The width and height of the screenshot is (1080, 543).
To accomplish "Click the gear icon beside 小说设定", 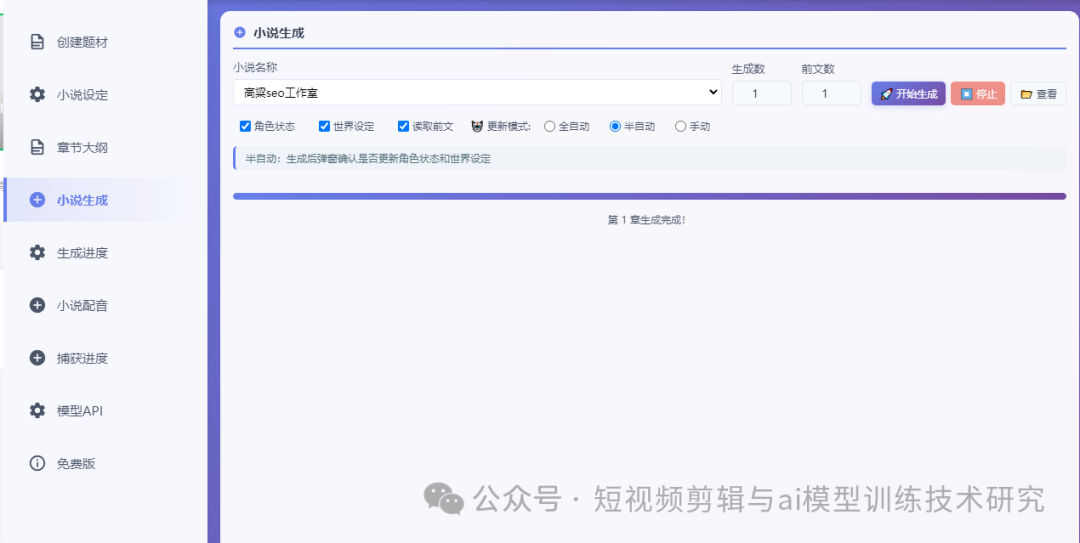I will coord(37,94).
